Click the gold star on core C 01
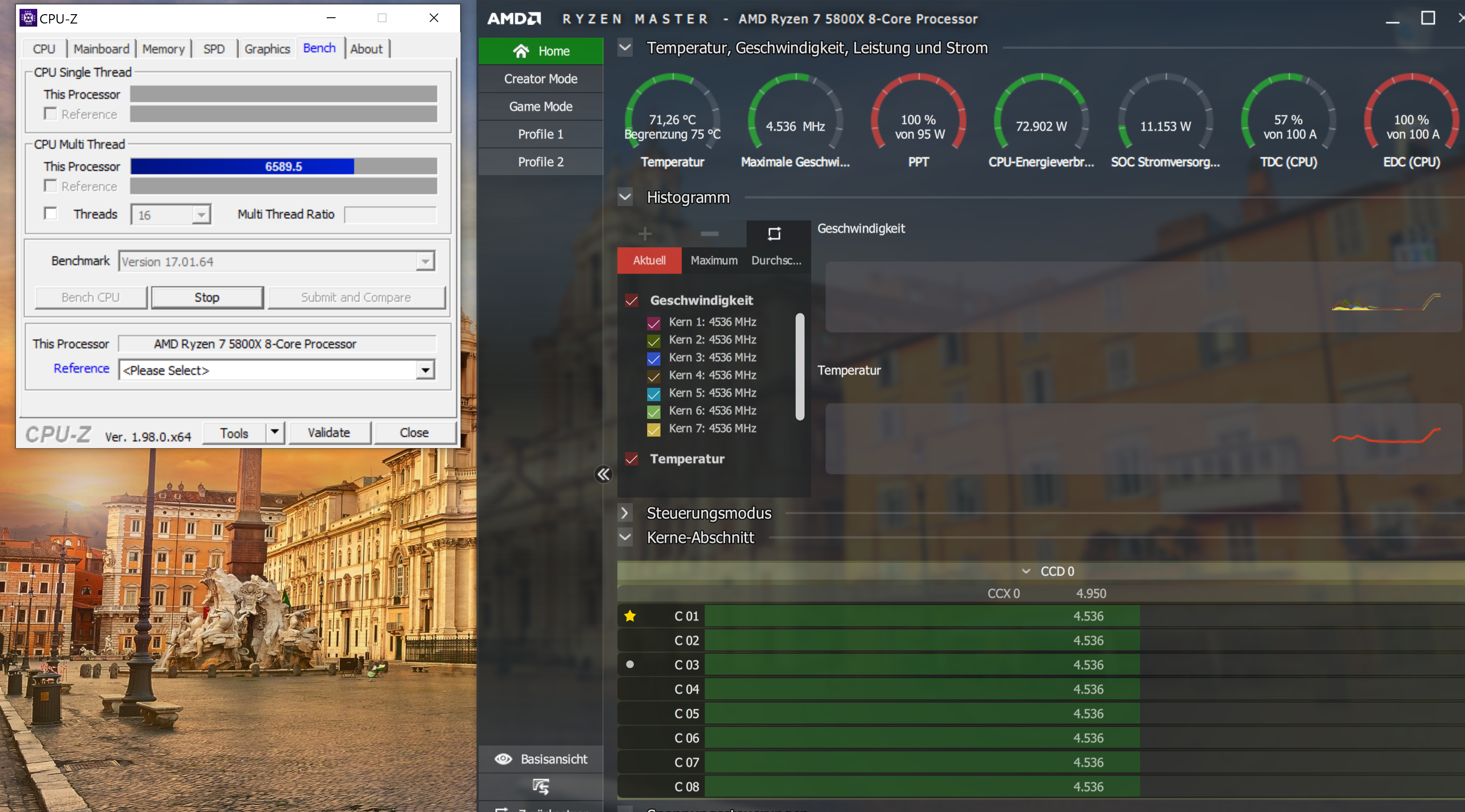The width and height of the screenshot is (1465, 812). point(629,616)
